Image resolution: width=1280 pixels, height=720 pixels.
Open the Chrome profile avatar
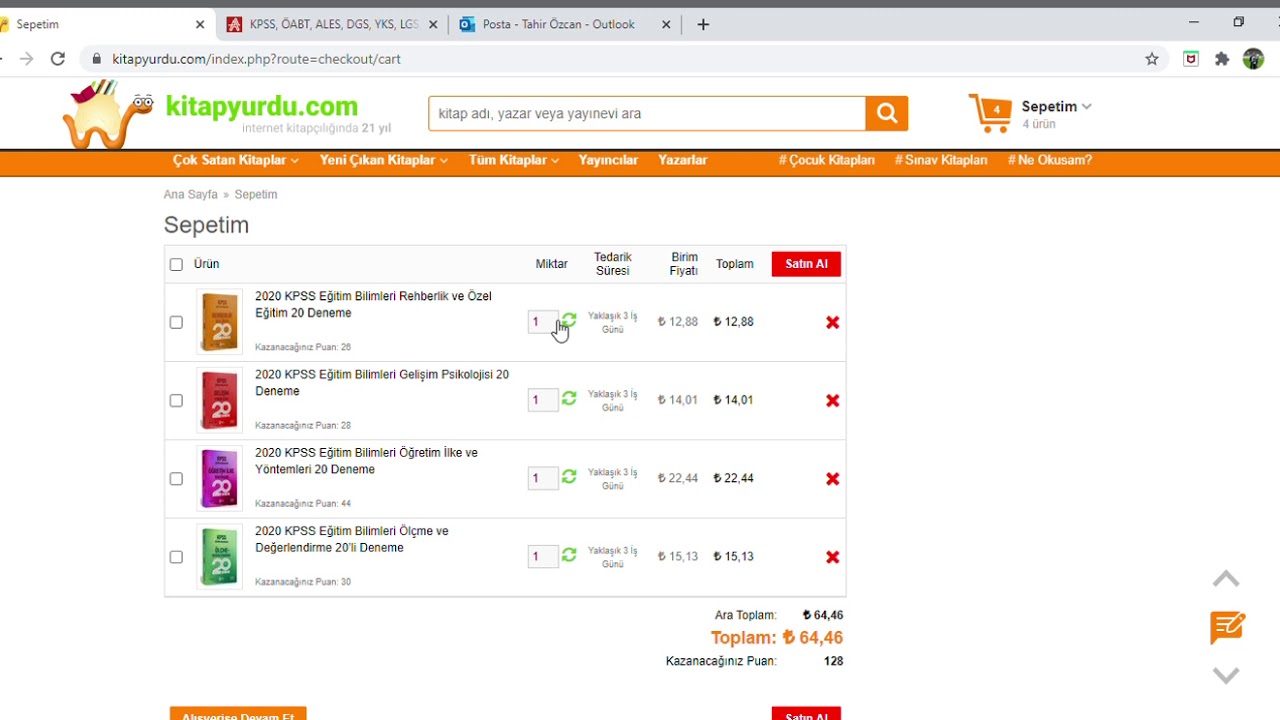point(1253,59)
